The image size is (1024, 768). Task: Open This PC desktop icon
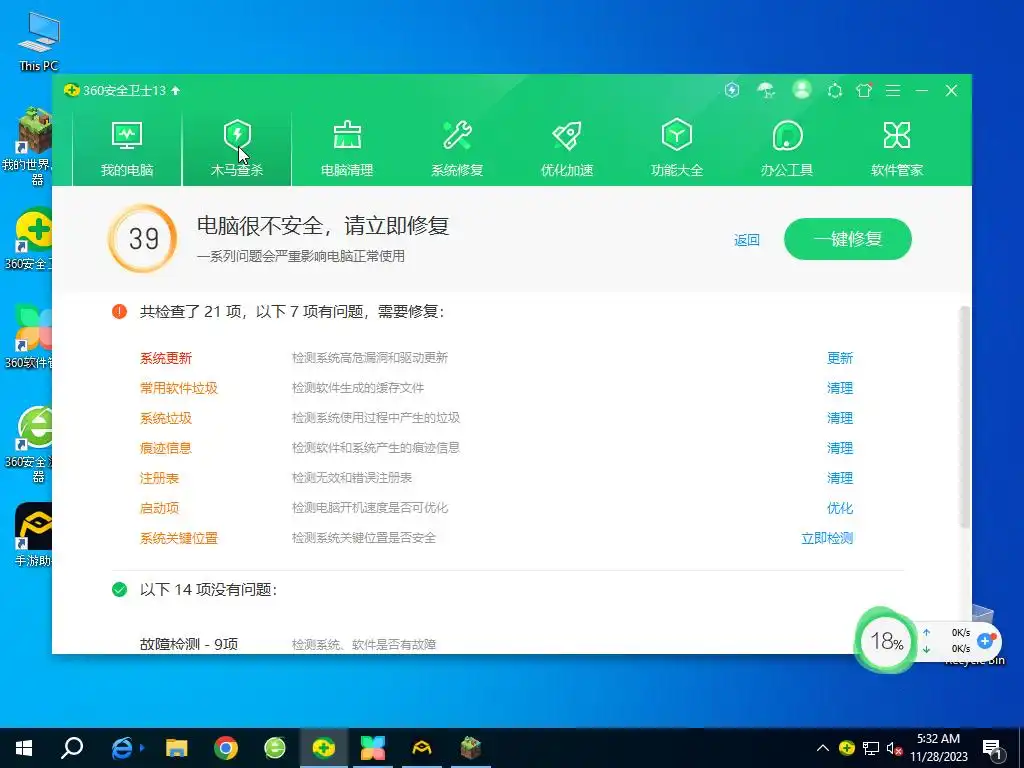pyautogui.click(x=39, y=42)
